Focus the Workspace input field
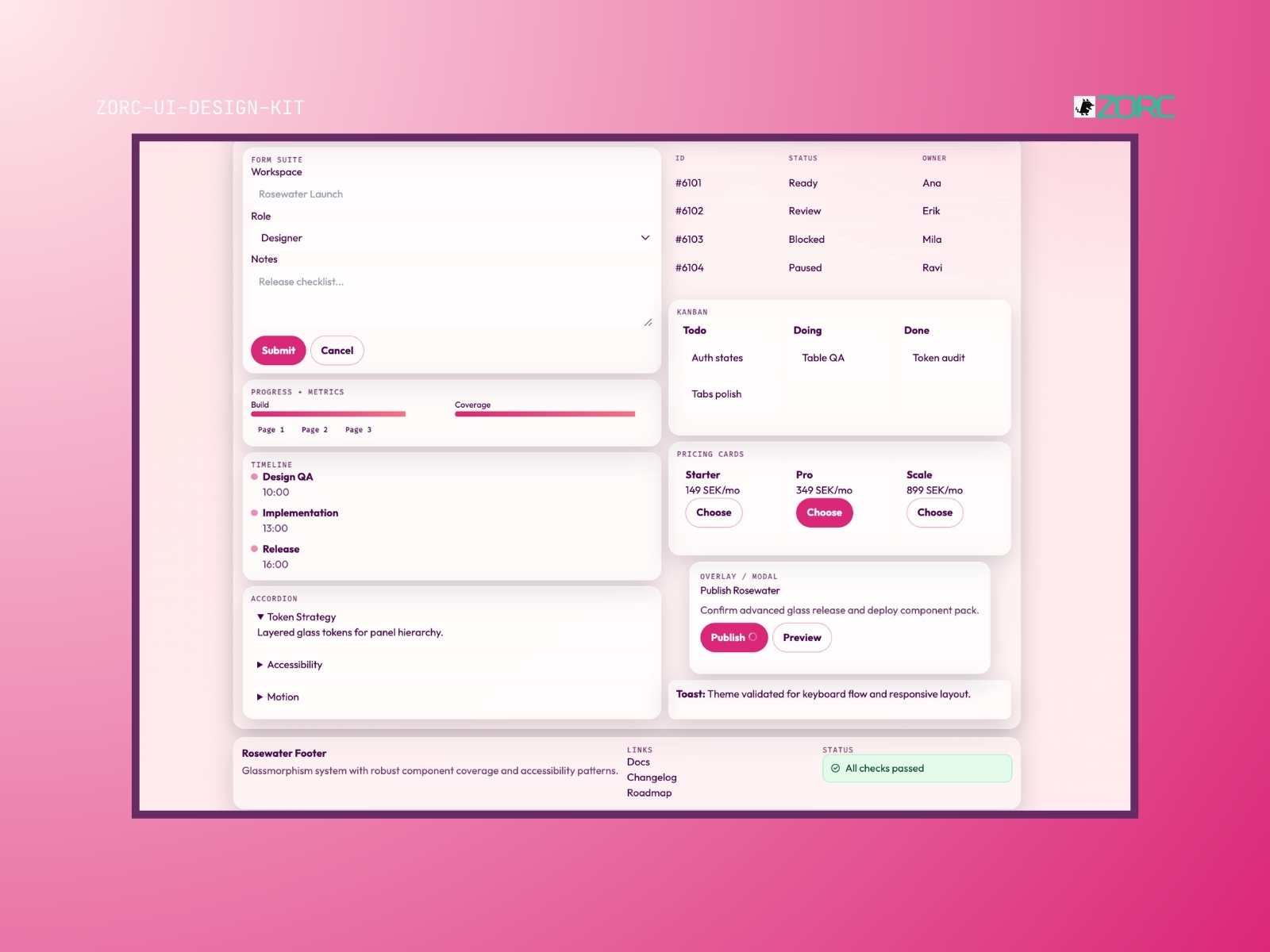Image resolution: width=1270 pixels, height=952 pixels. [452, 194]
